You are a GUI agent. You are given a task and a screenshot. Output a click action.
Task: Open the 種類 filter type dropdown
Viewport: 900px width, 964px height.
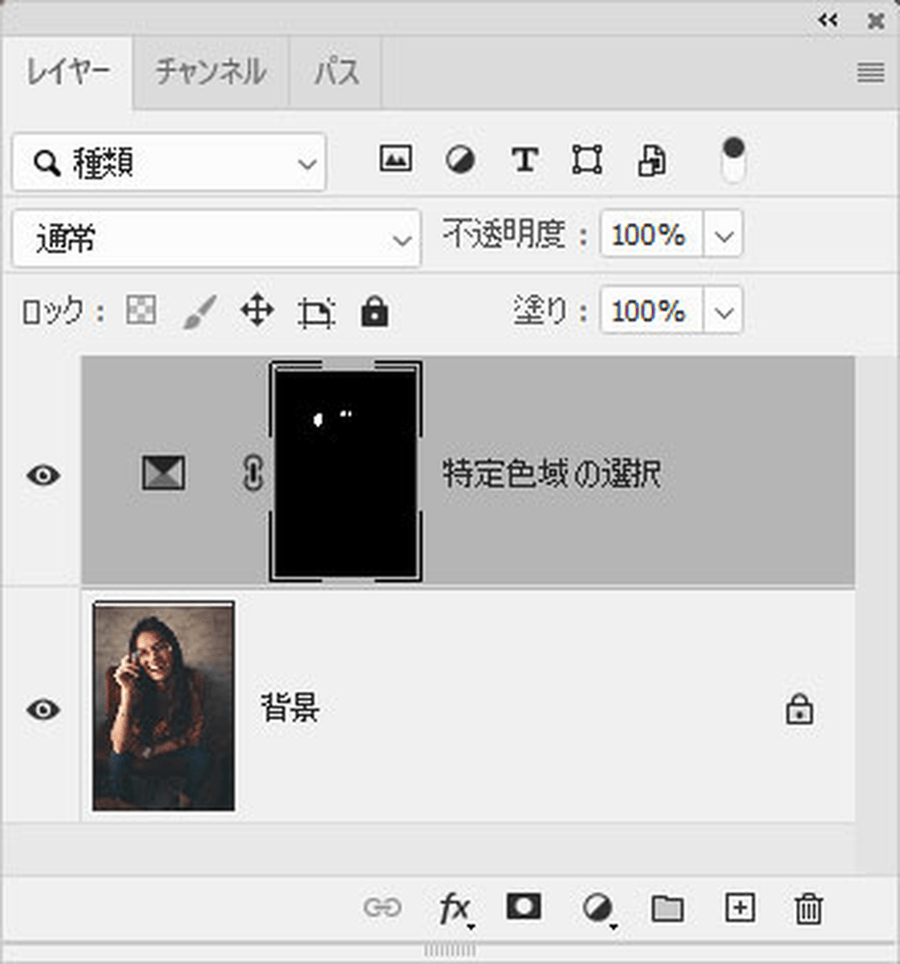point(168,162)
